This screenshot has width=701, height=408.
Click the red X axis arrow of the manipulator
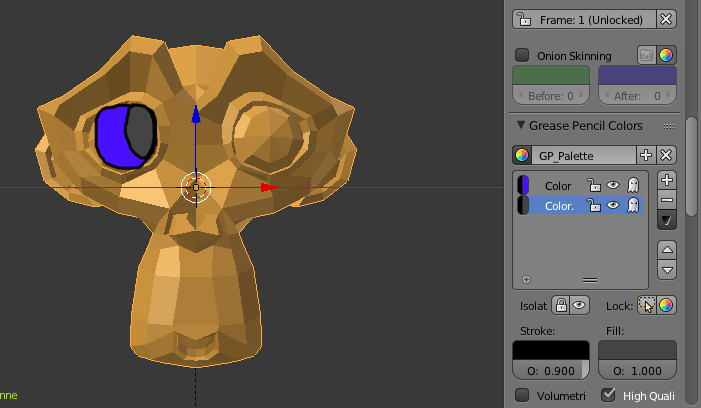(x=269, y=187)
